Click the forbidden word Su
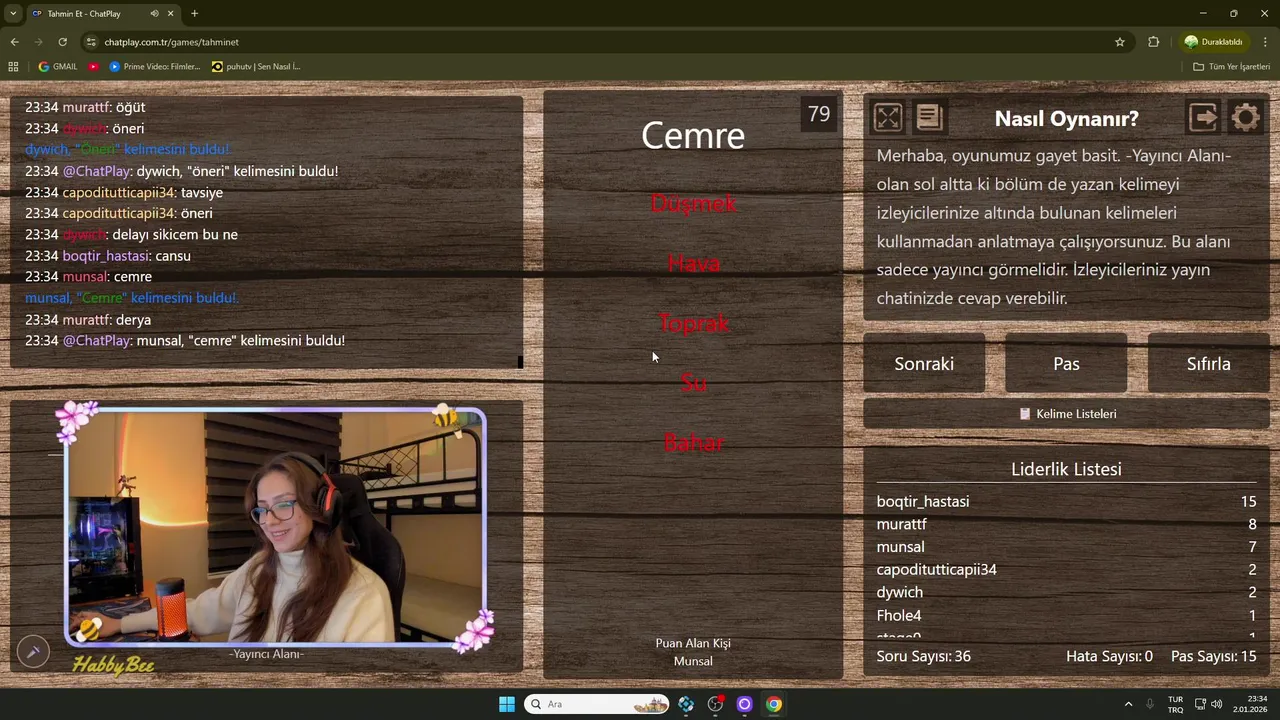 click(693, 383)
